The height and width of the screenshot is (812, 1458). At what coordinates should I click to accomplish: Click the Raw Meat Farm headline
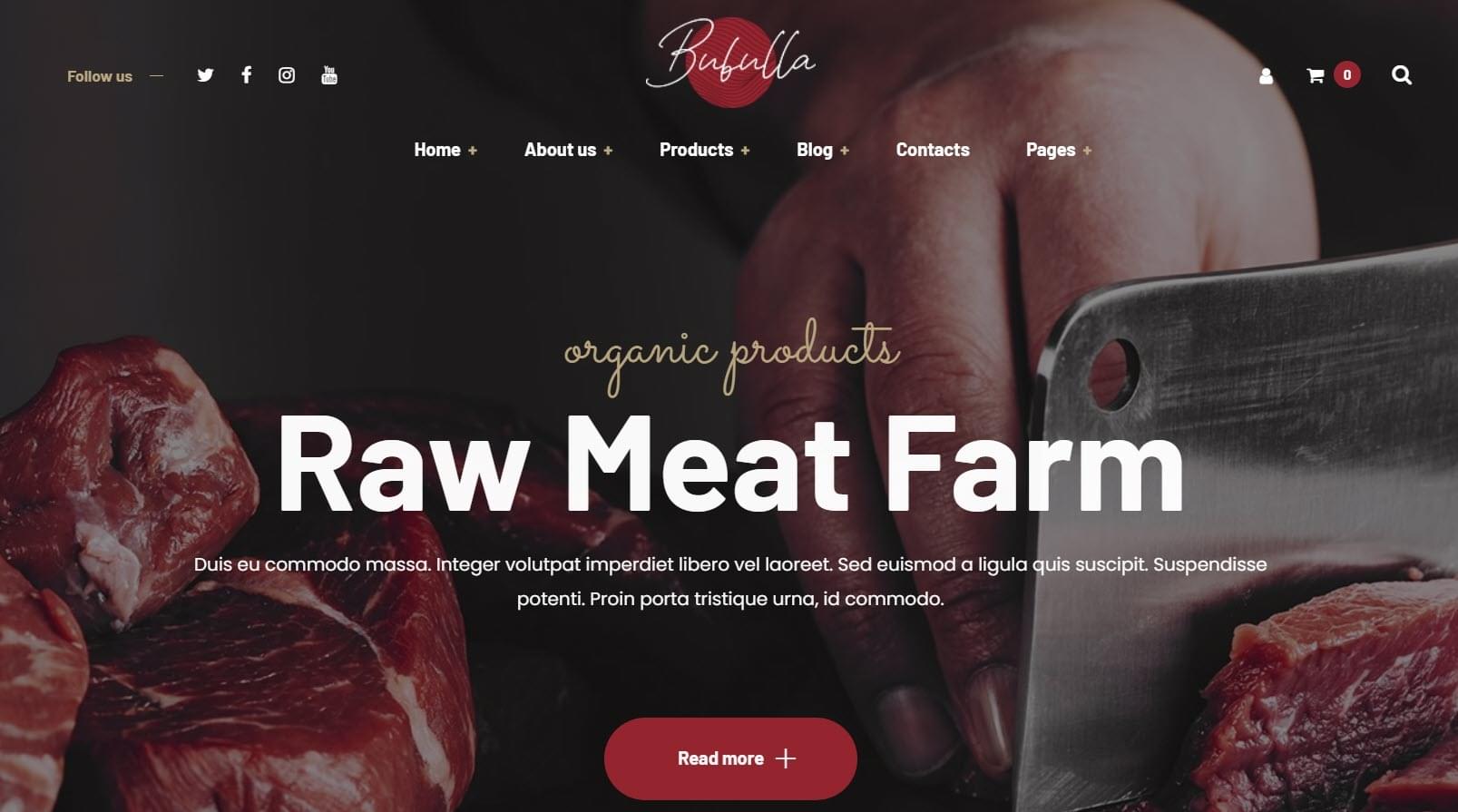tap(730, 465)
